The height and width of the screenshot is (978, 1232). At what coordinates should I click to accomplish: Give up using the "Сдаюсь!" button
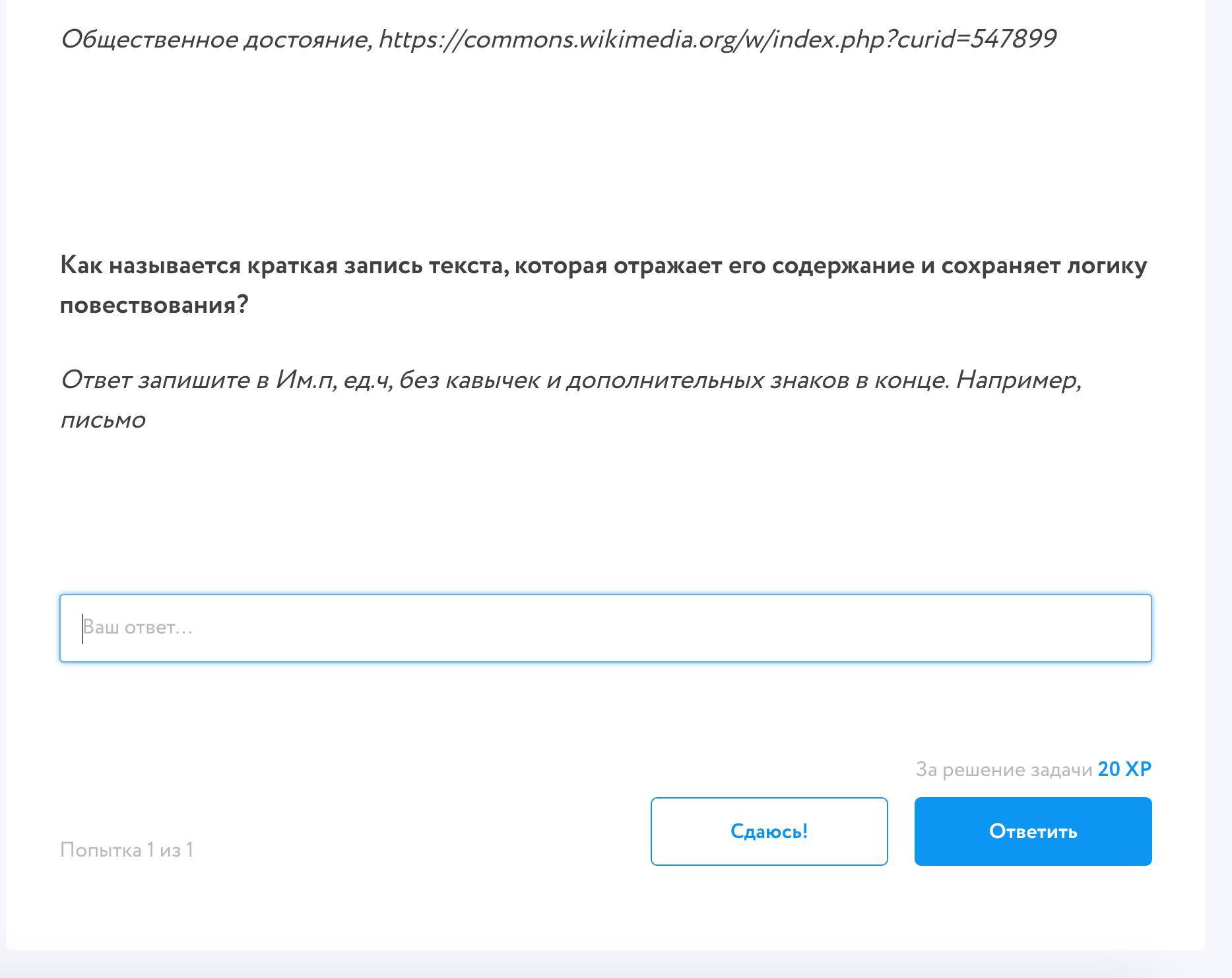769,831
